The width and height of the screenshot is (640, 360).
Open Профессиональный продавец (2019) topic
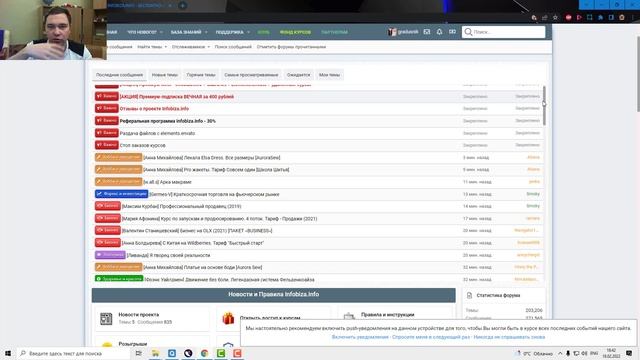coord(182,207)
